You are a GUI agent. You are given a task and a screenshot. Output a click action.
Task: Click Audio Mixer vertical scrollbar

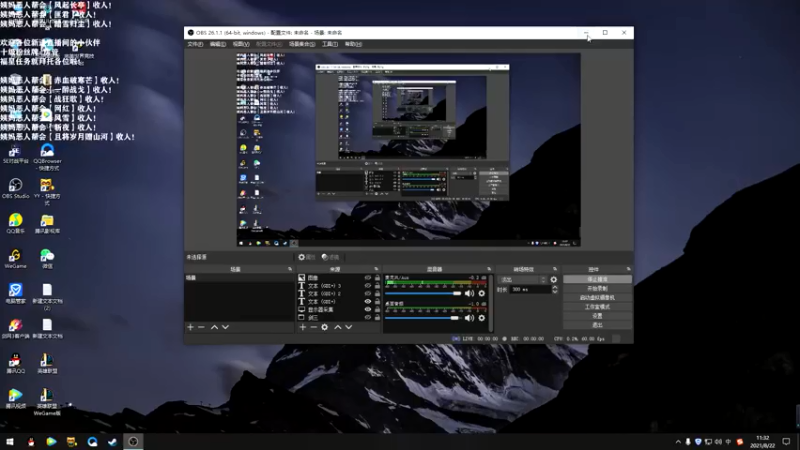point(491,303)
